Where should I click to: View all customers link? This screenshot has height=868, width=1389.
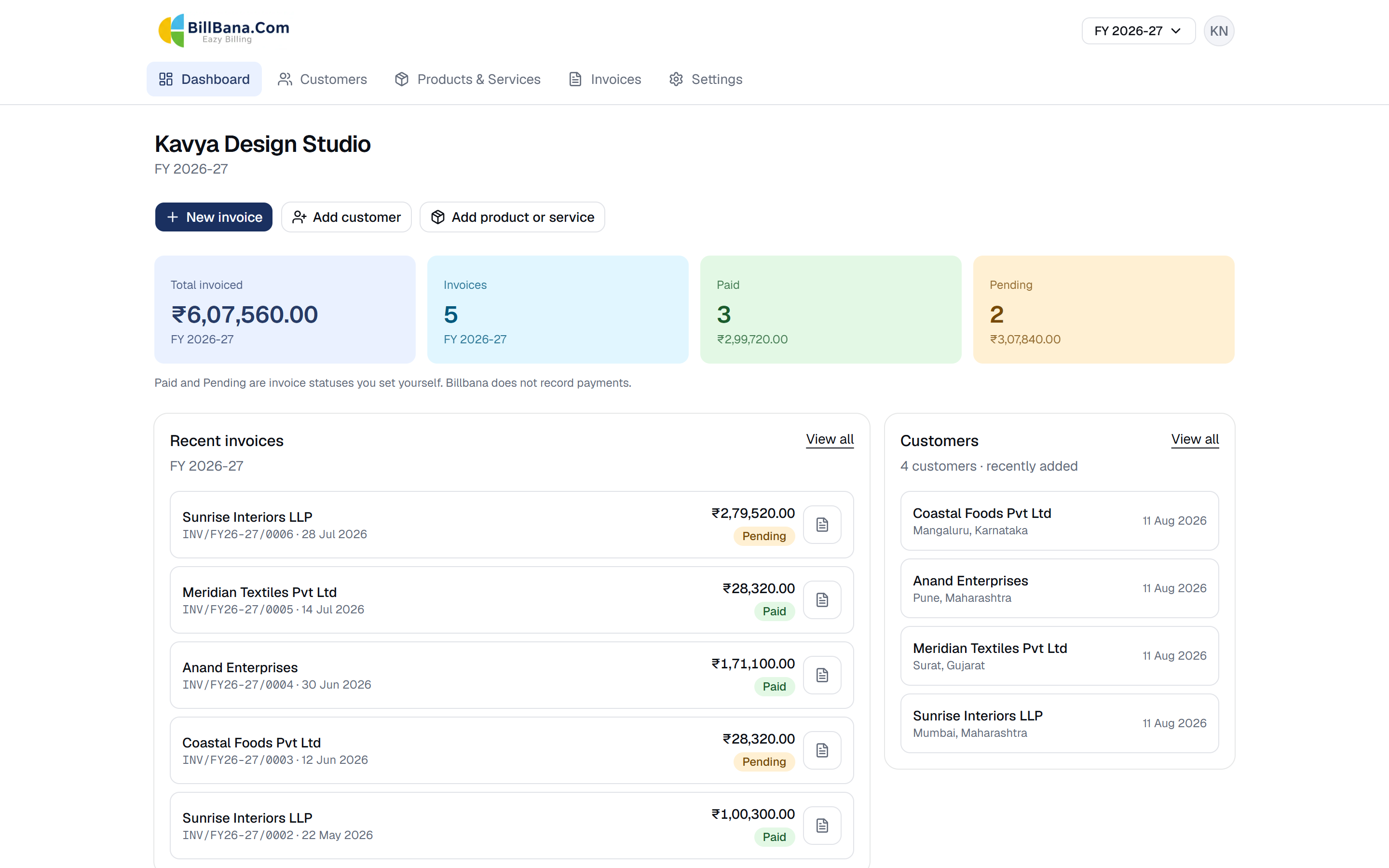(x=1195, y=439)
